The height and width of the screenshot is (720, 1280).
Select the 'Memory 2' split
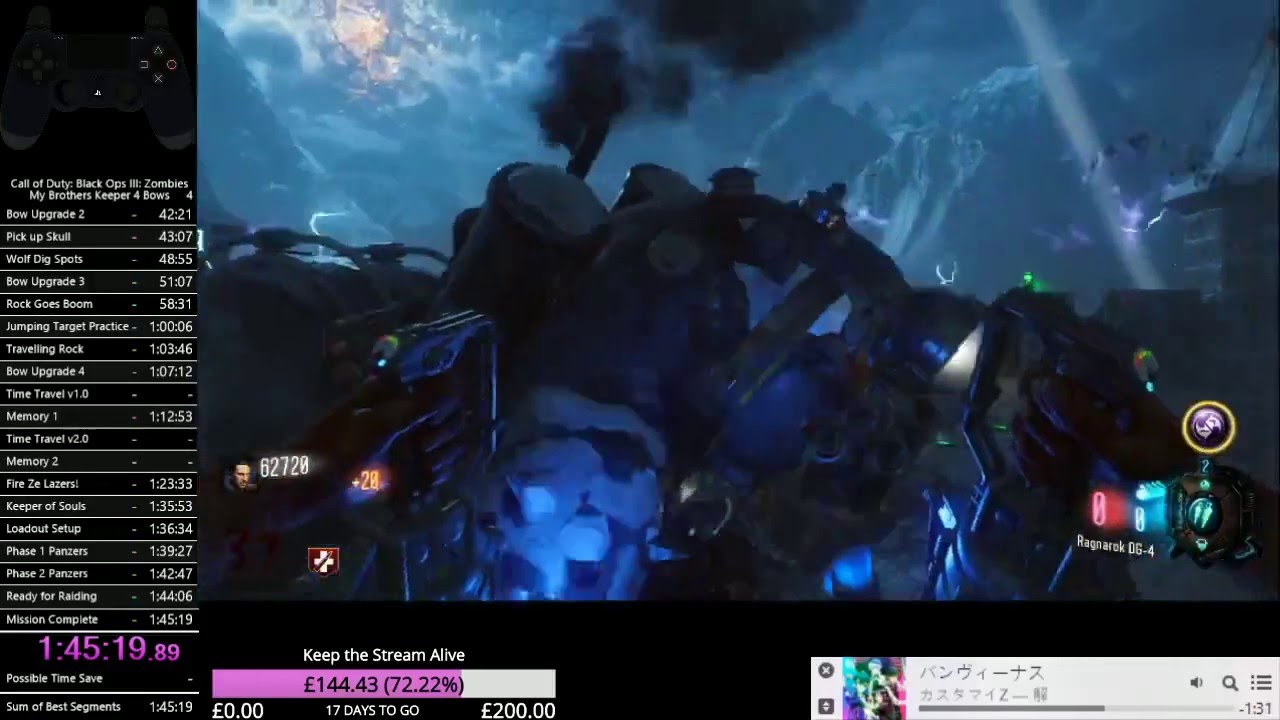[x=99, y=462]
